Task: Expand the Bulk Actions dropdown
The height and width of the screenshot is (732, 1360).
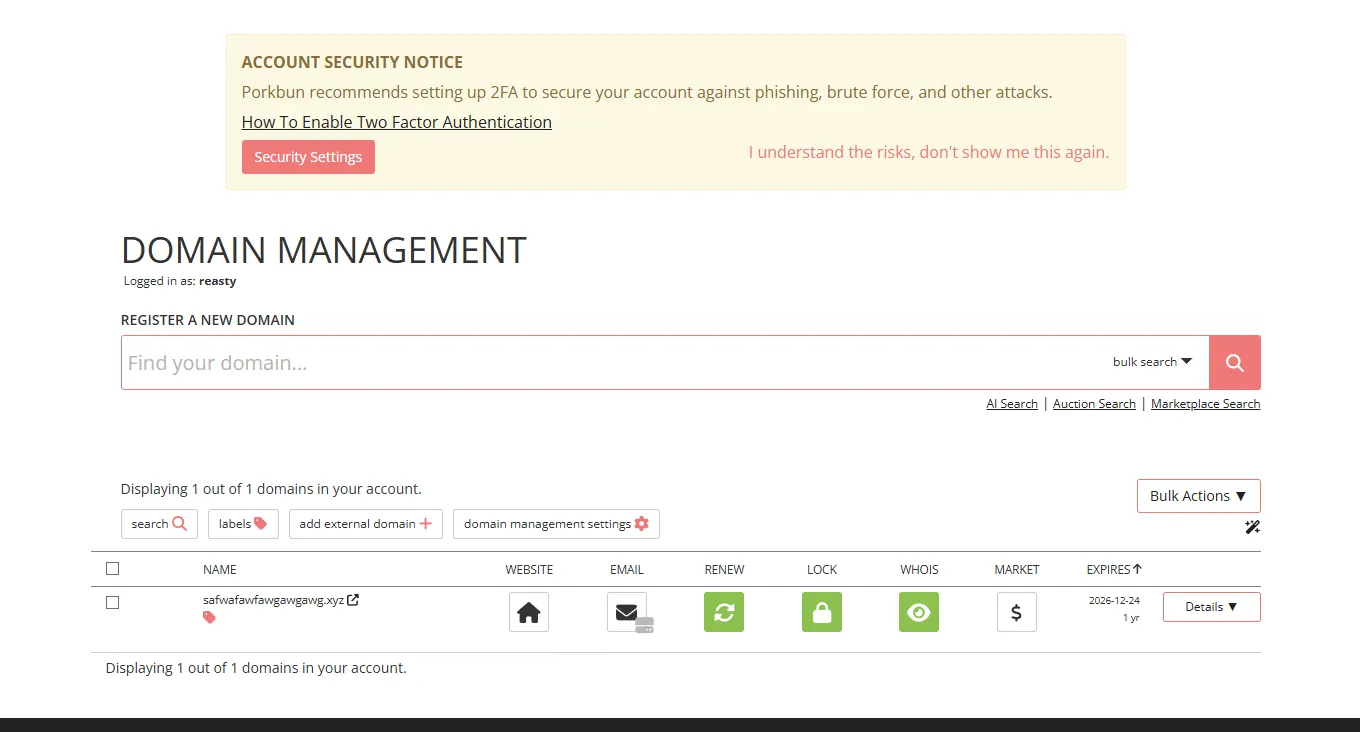Action: click(1198, 496)
